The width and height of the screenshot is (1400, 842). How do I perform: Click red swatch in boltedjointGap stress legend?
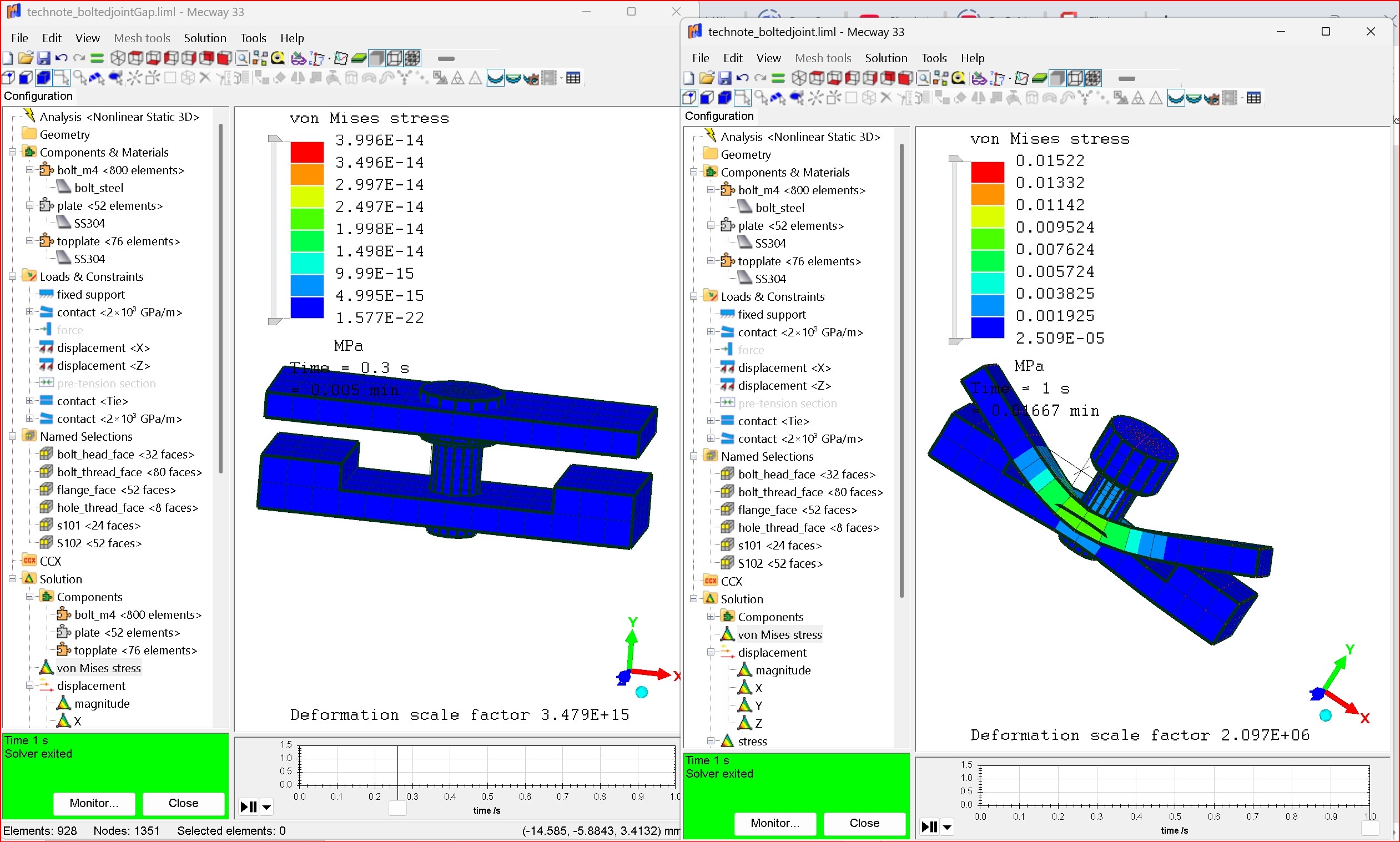pos(307,152)
